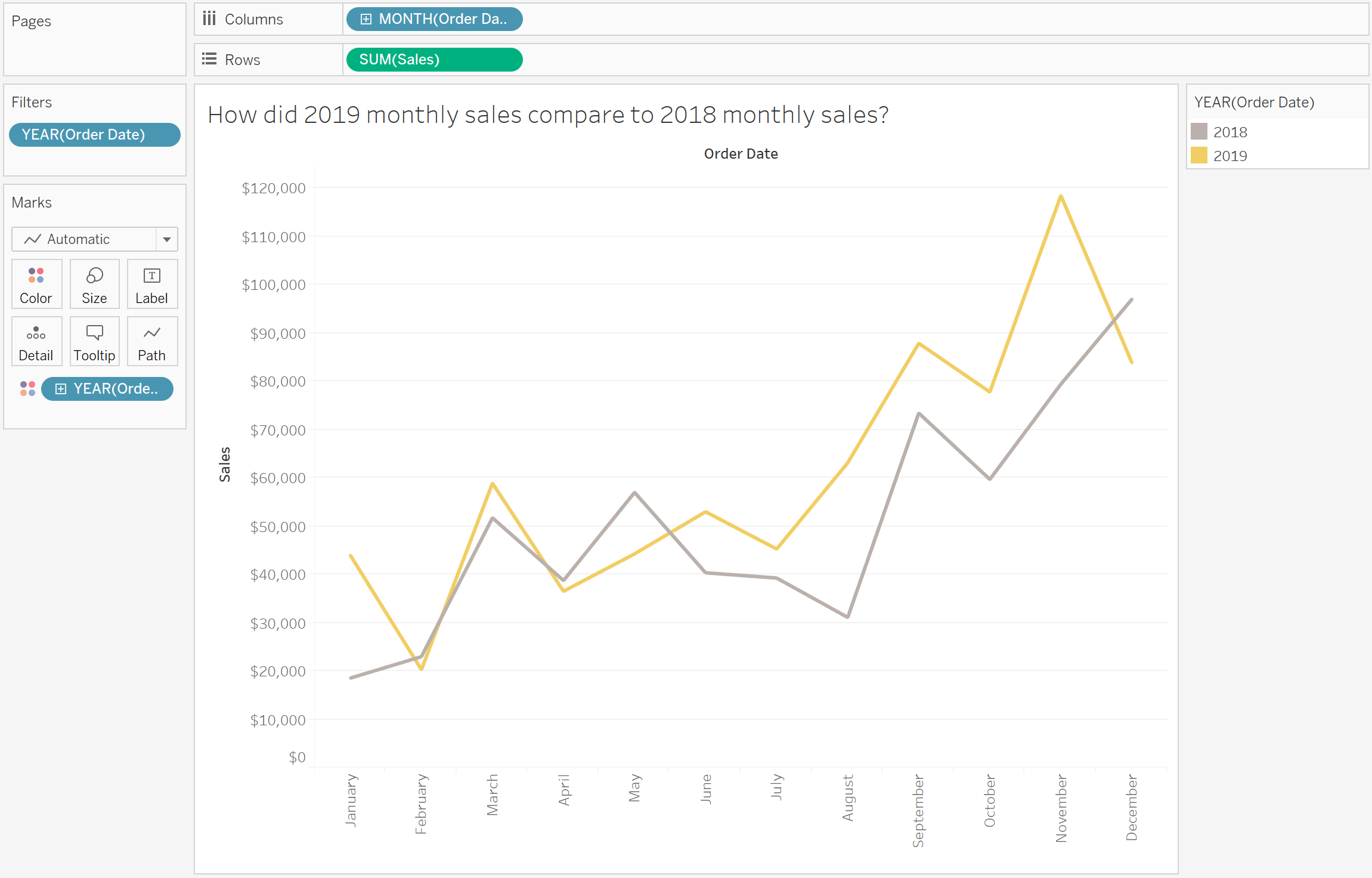Expand the YEAR(Orde.. marks pill plus sign

pos(61,389)
